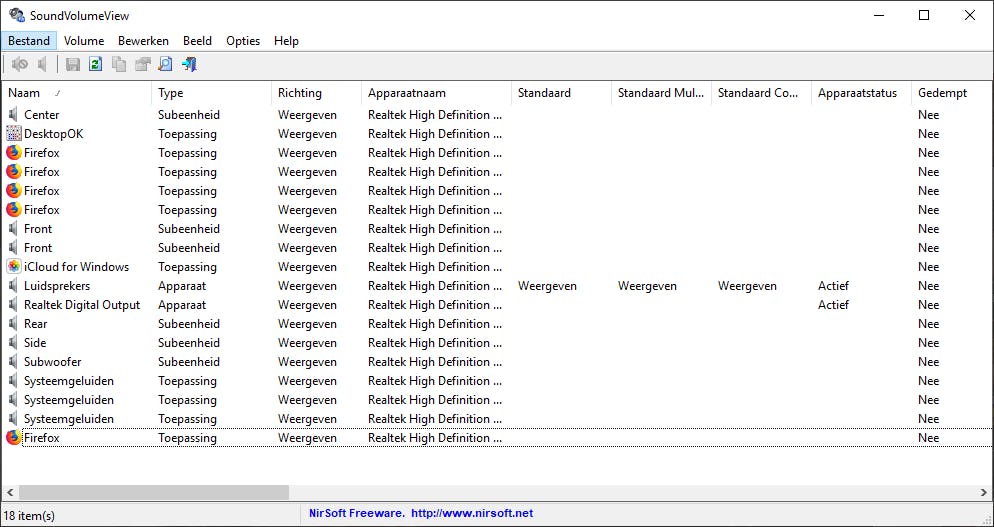Select the Center row name
The image size is (994, 527).
41,115
